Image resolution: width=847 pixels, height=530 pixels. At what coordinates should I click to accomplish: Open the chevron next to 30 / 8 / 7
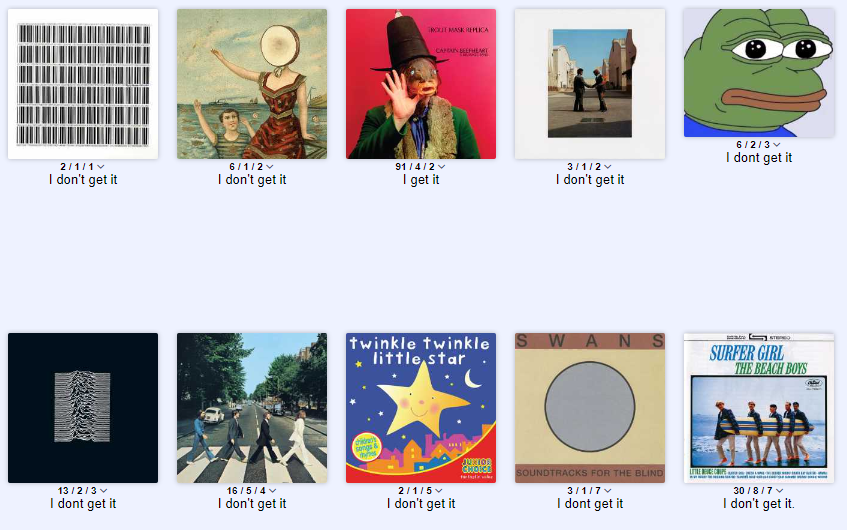coord(779,491)
